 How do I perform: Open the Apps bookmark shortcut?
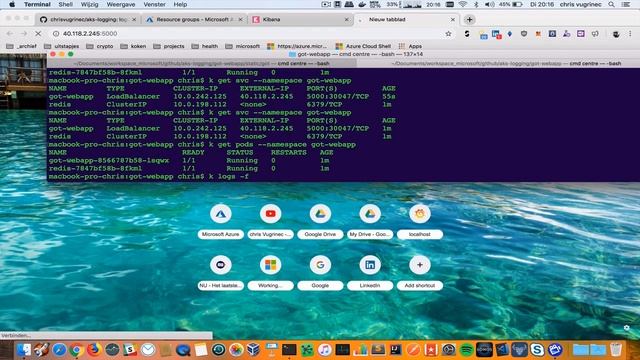click(x=410, y=46)
